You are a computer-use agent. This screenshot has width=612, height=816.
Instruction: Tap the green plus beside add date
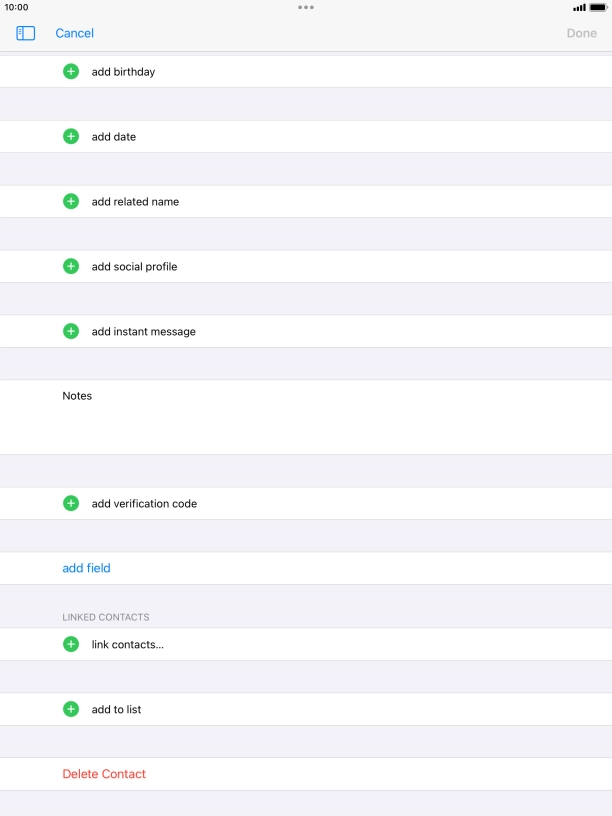point(71,137)
